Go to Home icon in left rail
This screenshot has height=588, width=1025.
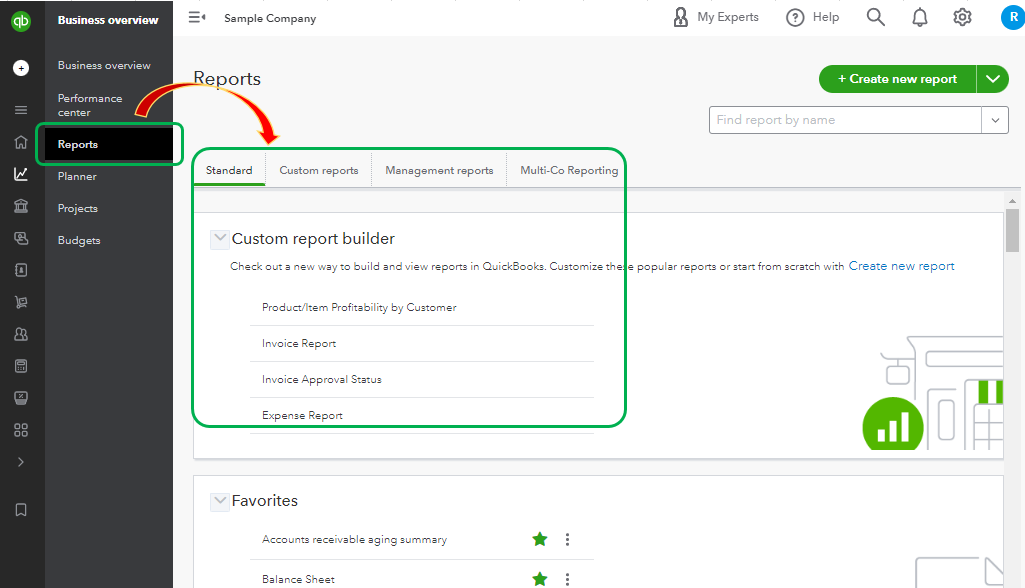(21, 142)
